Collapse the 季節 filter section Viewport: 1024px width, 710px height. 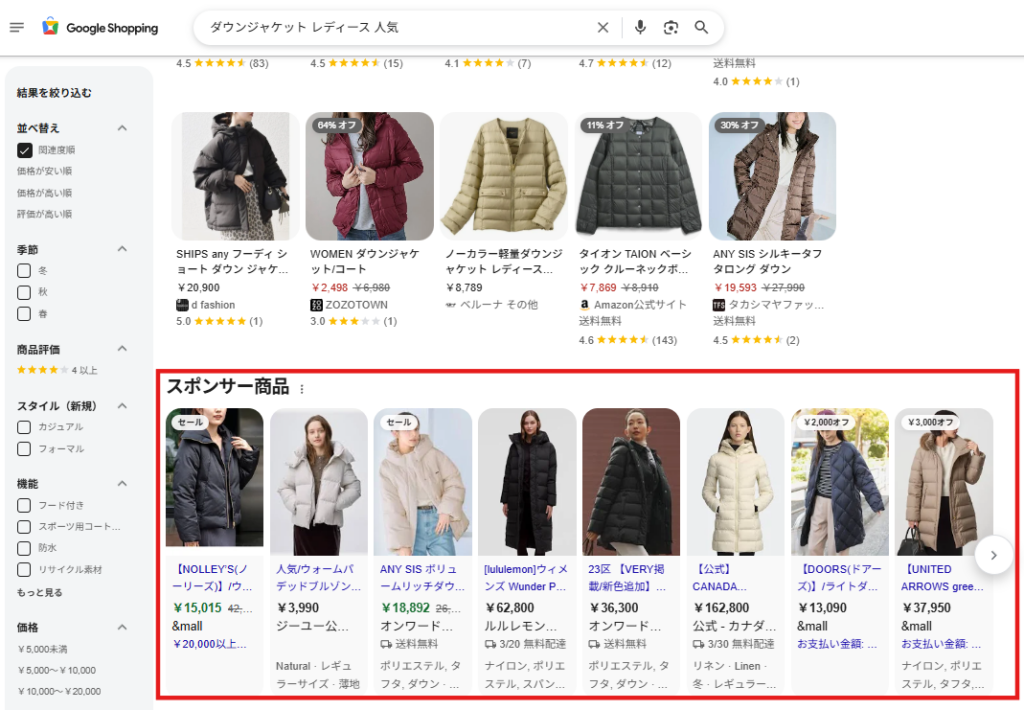(124, 249)
